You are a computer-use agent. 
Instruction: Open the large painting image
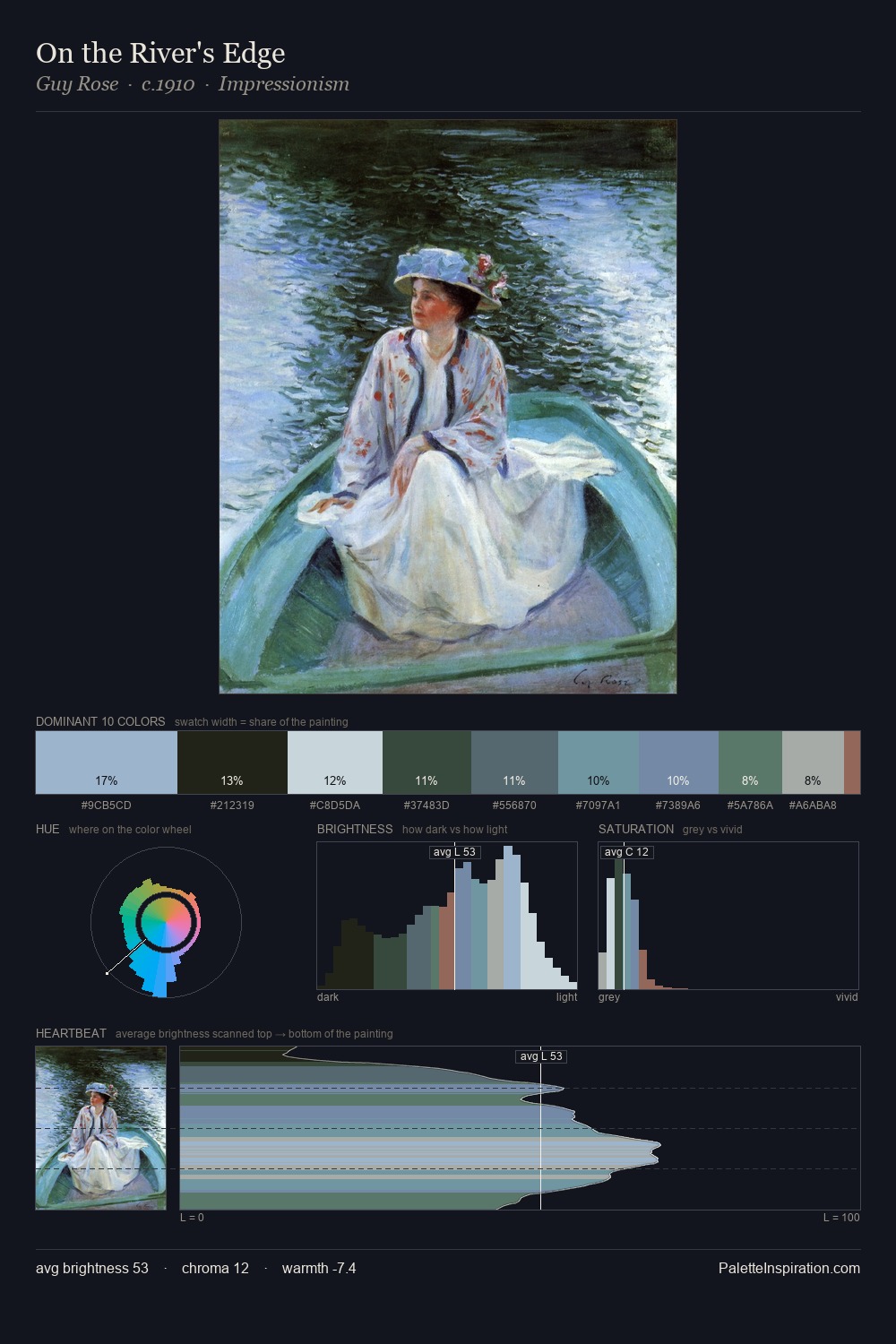(x=448, y=407)
